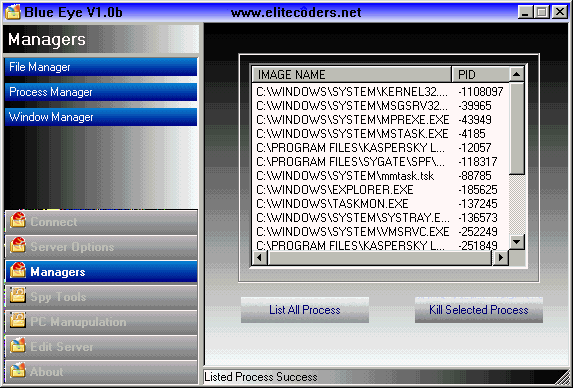573x388 pixels.
Task: Switch to the Server Options section
Action: pos(101,247)
